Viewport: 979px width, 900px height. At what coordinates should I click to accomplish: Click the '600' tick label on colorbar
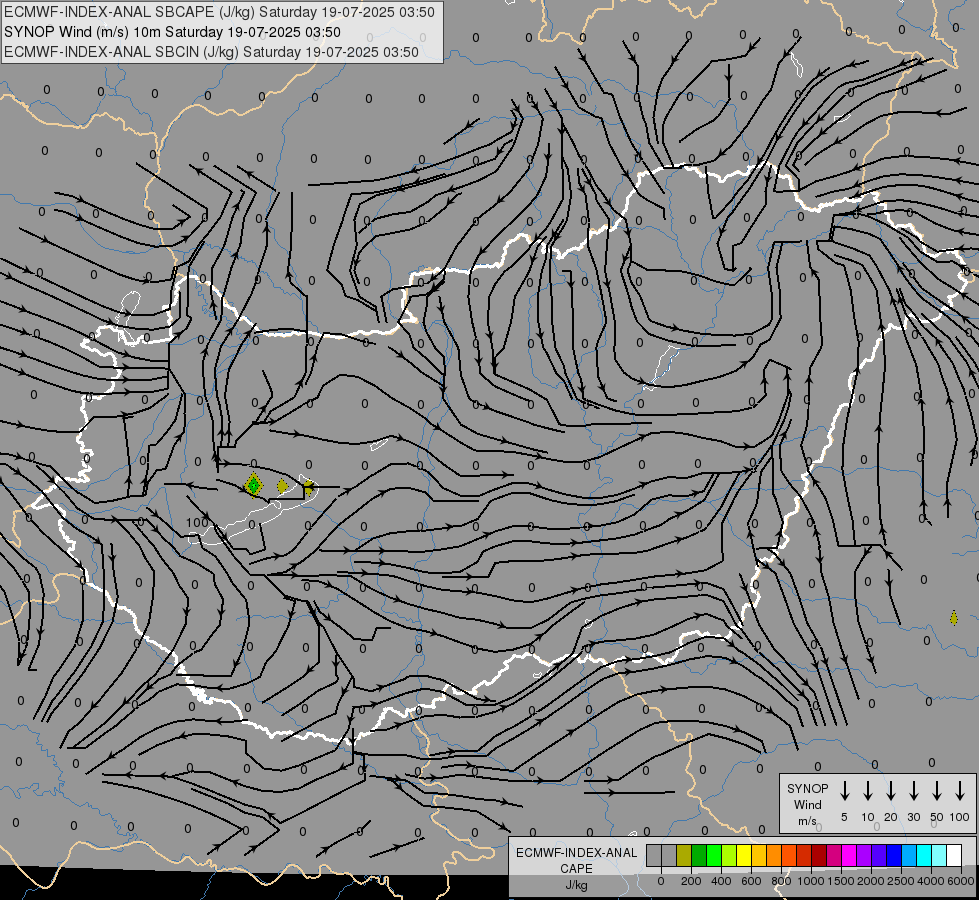click(x=751, y=881)
